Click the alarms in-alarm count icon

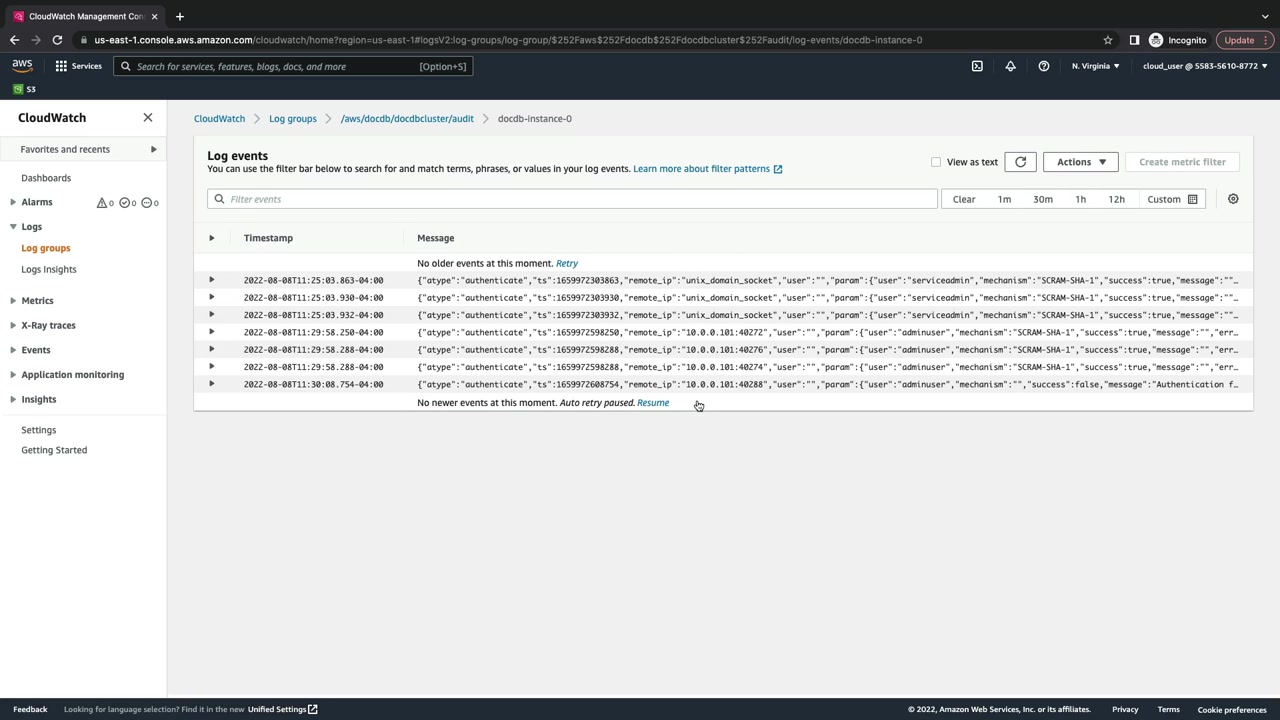click(x=105, y=202)
